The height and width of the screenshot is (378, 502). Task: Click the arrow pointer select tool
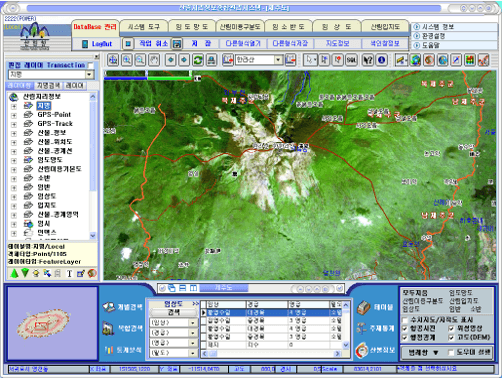click(x=310, y=60)
